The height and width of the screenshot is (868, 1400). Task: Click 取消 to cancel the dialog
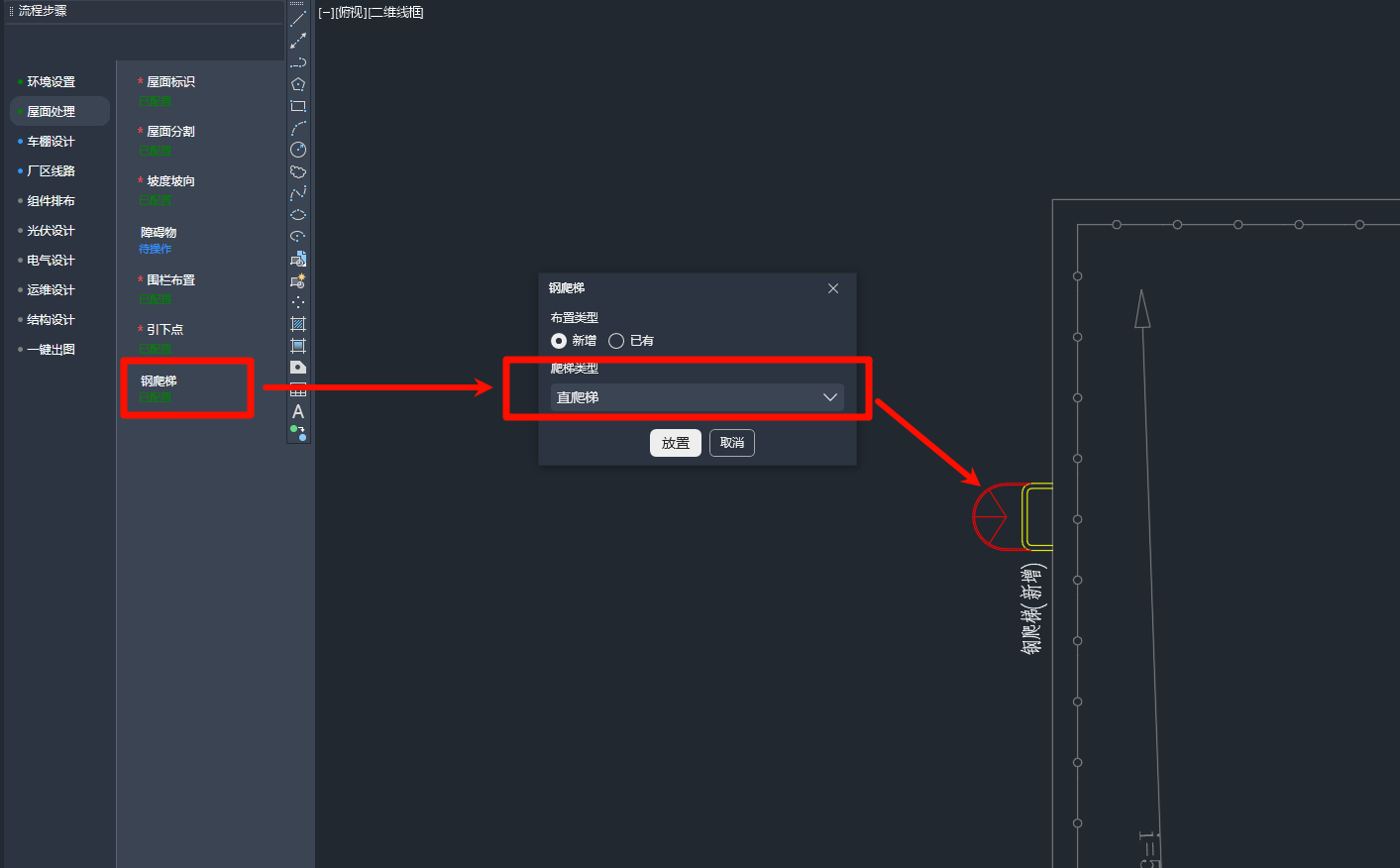[x=732, y=443]
